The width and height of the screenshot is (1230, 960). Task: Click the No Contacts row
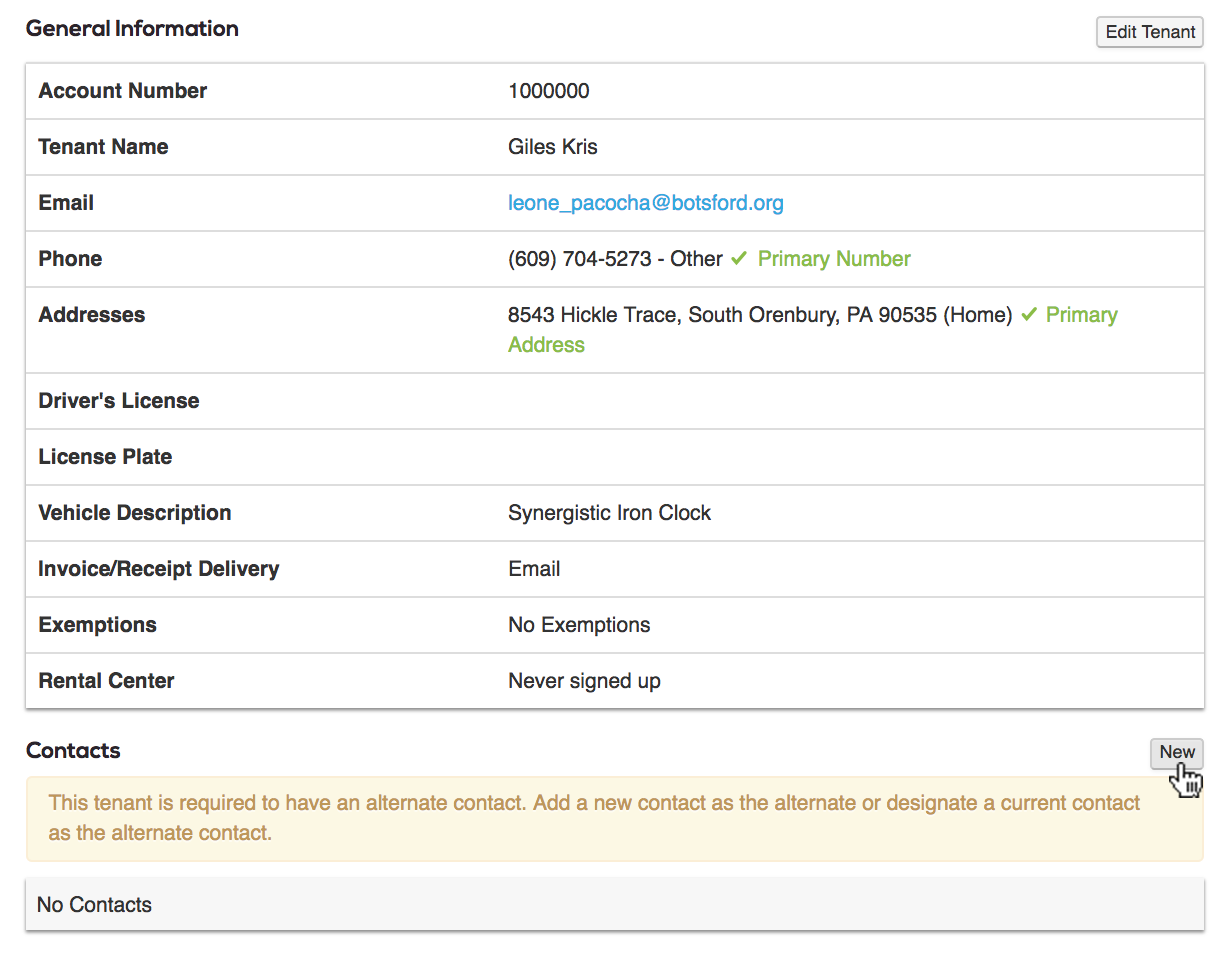(94, 905)
